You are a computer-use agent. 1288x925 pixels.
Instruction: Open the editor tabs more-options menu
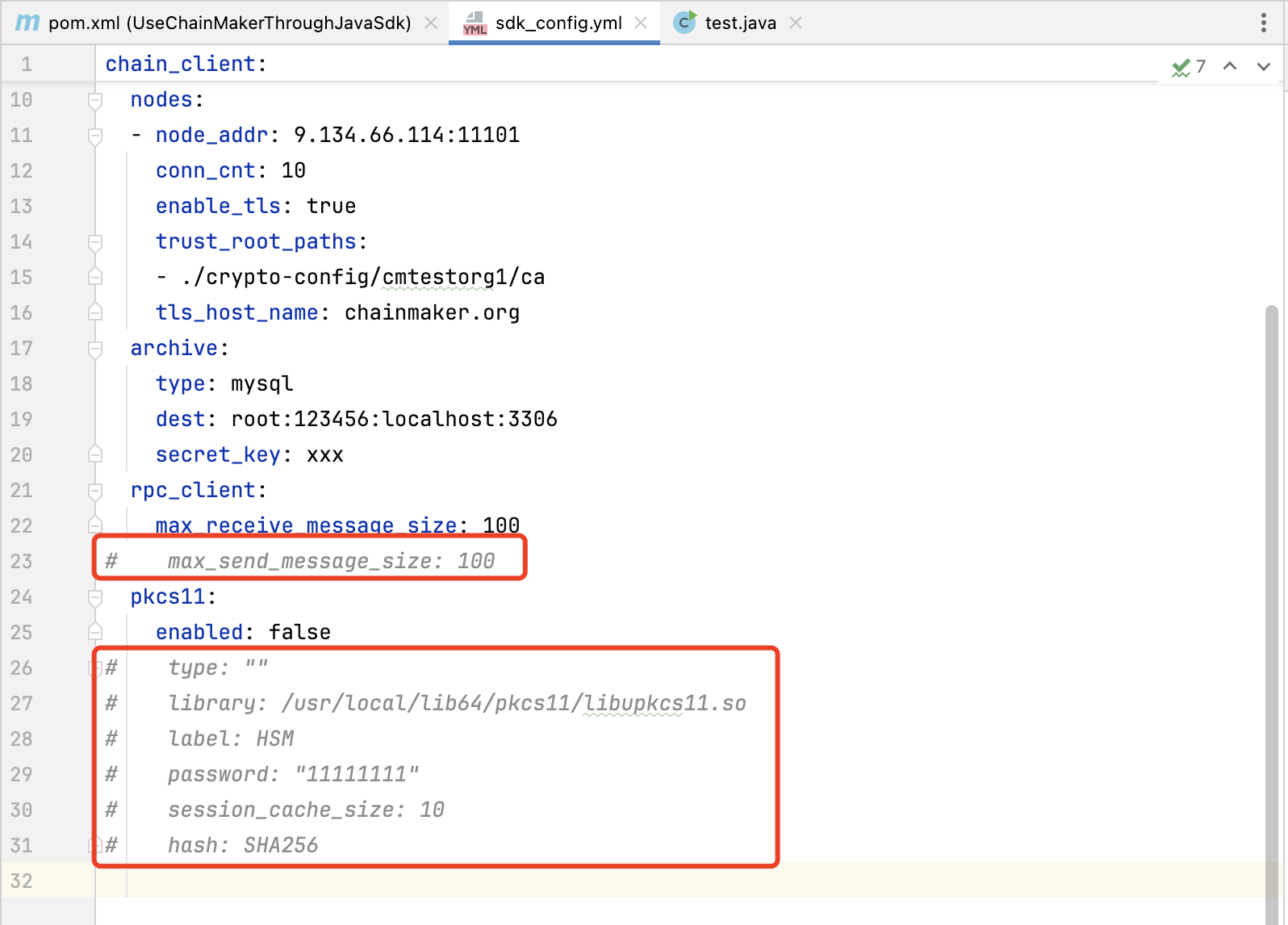click(x=1263, y=23)
